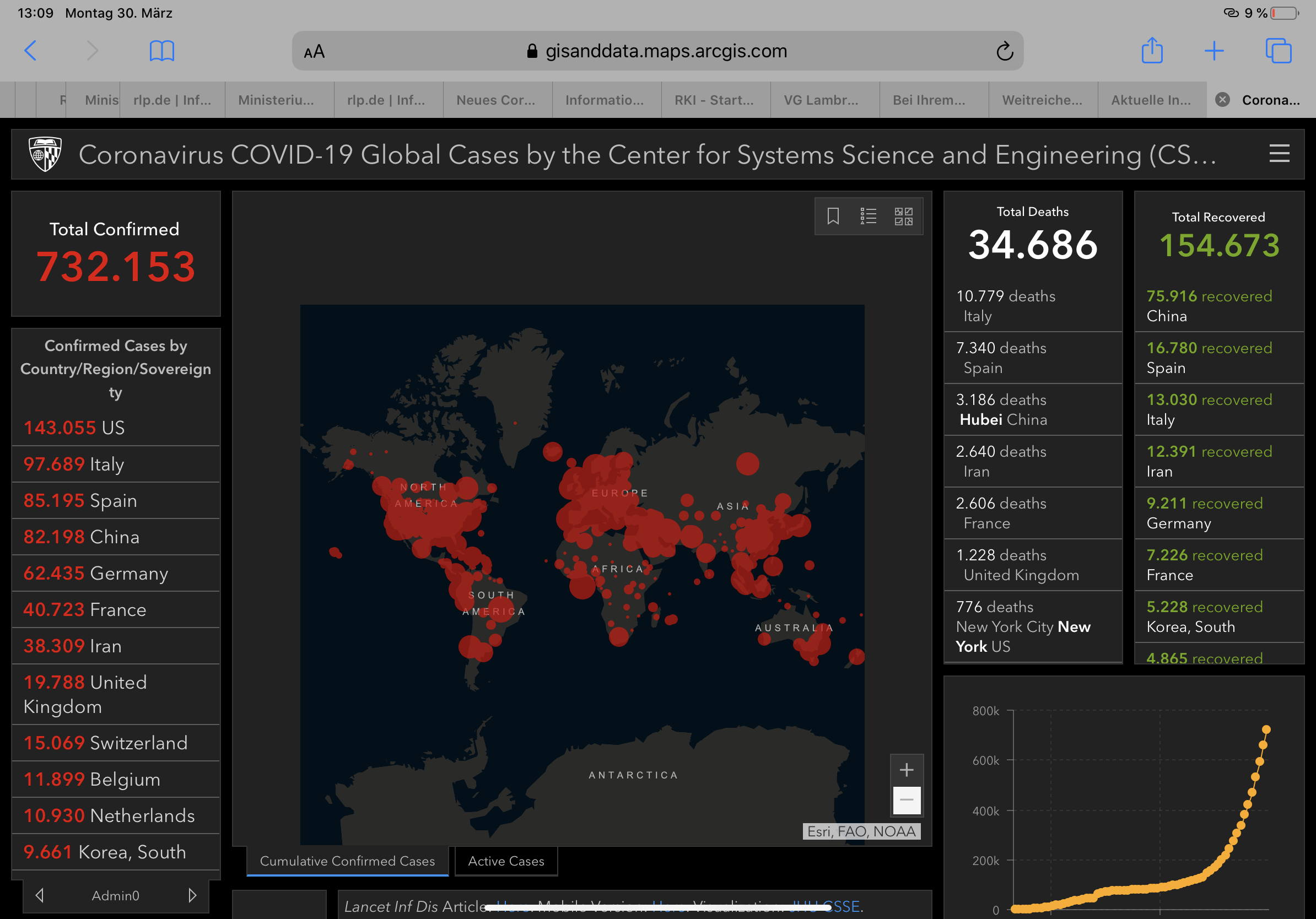The image size is (1316, 919).
Task: Reload the page with refresh icon
Action: [1004, 51]
